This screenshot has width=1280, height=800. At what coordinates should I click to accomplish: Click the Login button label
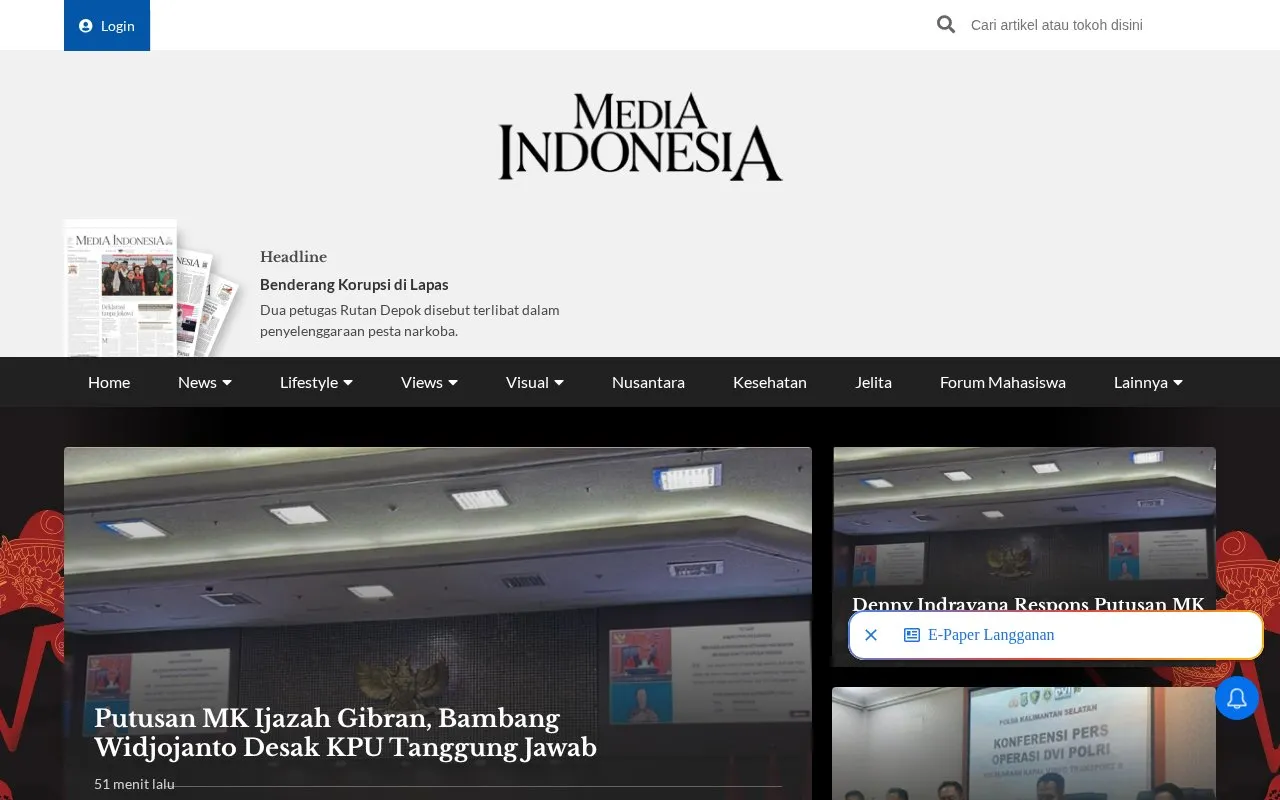[118, 26]
